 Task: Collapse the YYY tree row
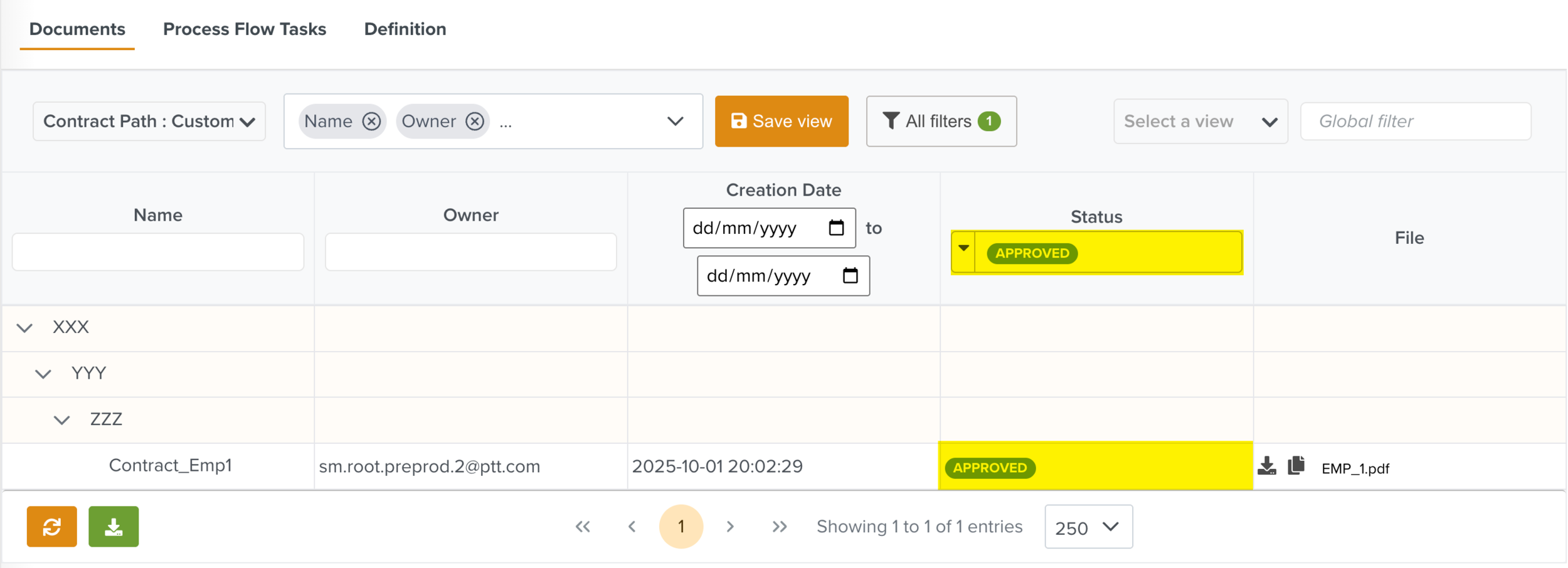click(x=43, y=374)
